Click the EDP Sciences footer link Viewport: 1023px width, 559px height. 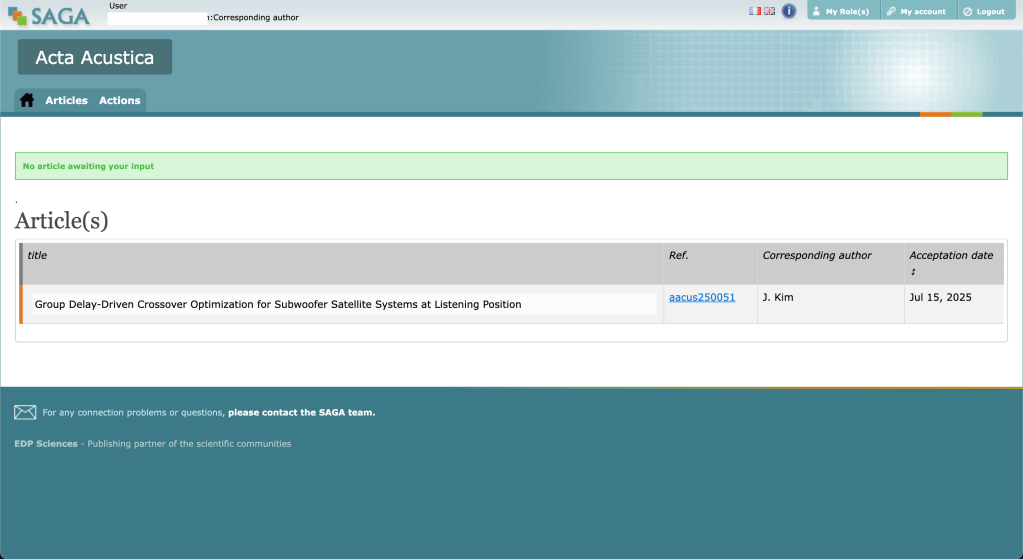click(46, 444)
